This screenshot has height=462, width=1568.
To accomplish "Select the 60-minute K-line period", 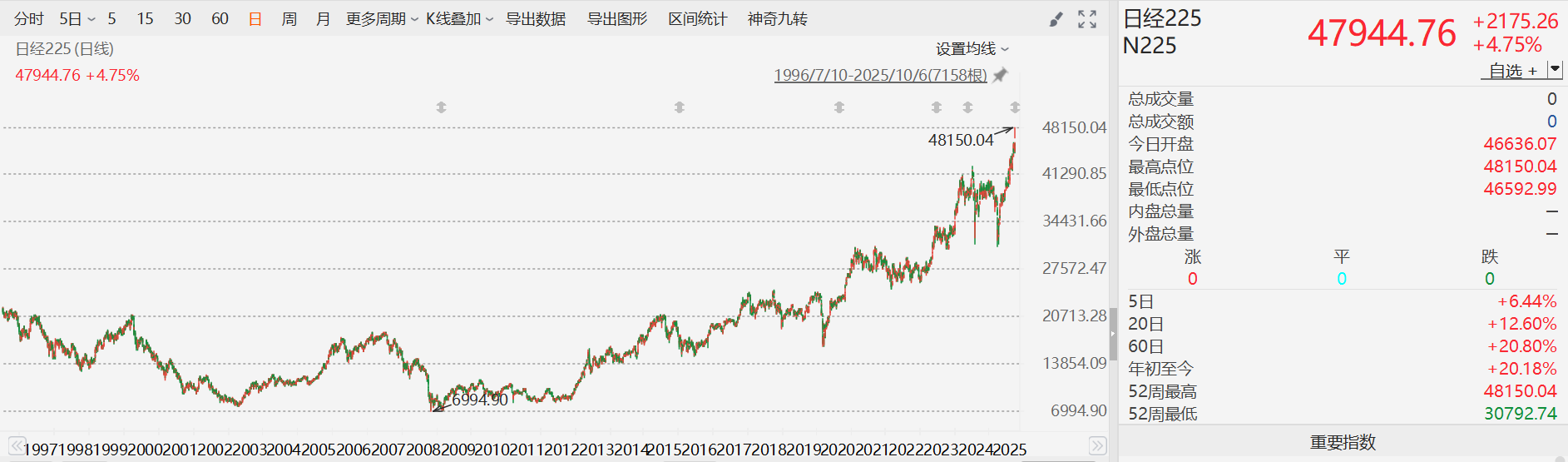I will click(220, 19).
